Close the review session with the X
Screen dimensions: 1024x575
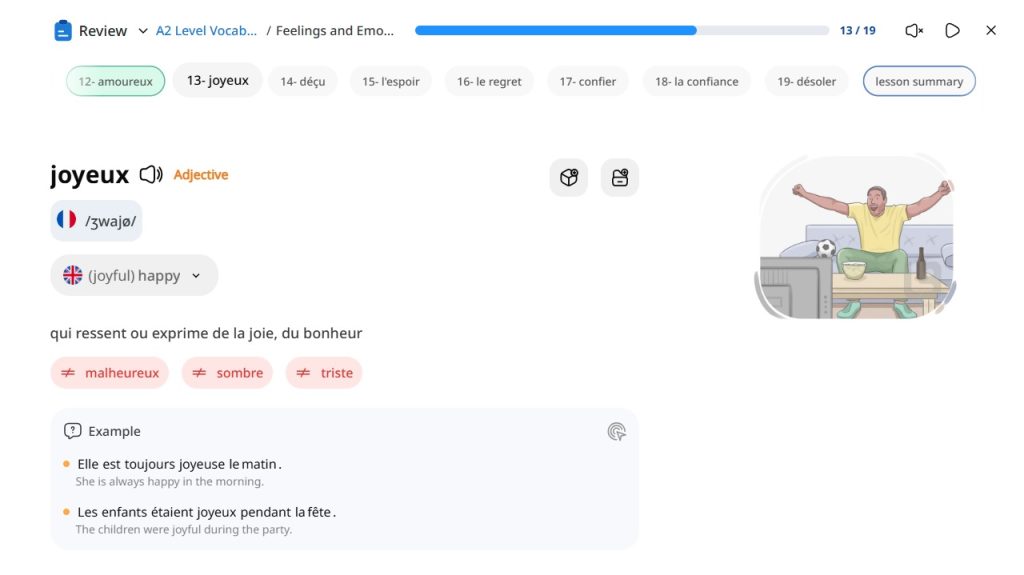tap(991, 31)
